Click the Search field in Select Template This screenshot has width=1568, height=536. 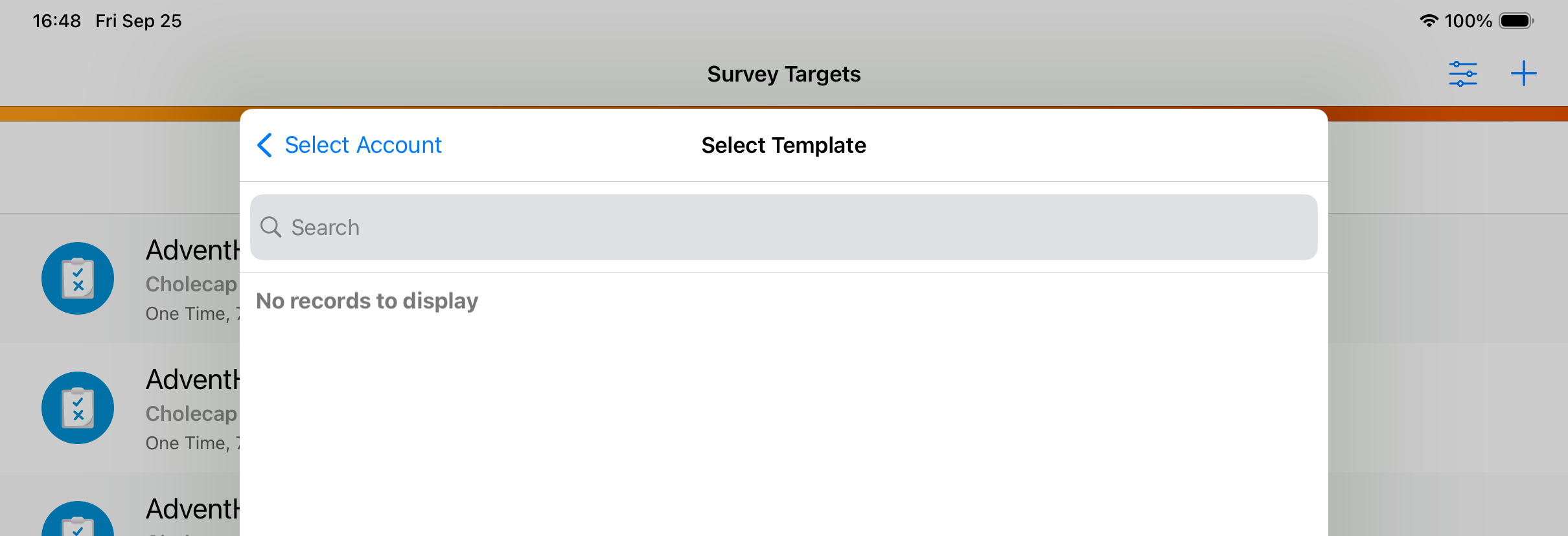(x=784, y=227)
